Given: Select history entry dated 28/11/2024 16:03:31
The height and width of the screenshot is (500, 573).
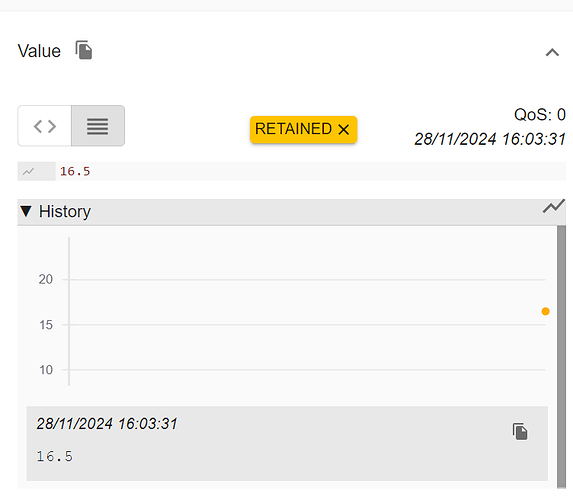Looking at the screenshot, I should point(287,443).
